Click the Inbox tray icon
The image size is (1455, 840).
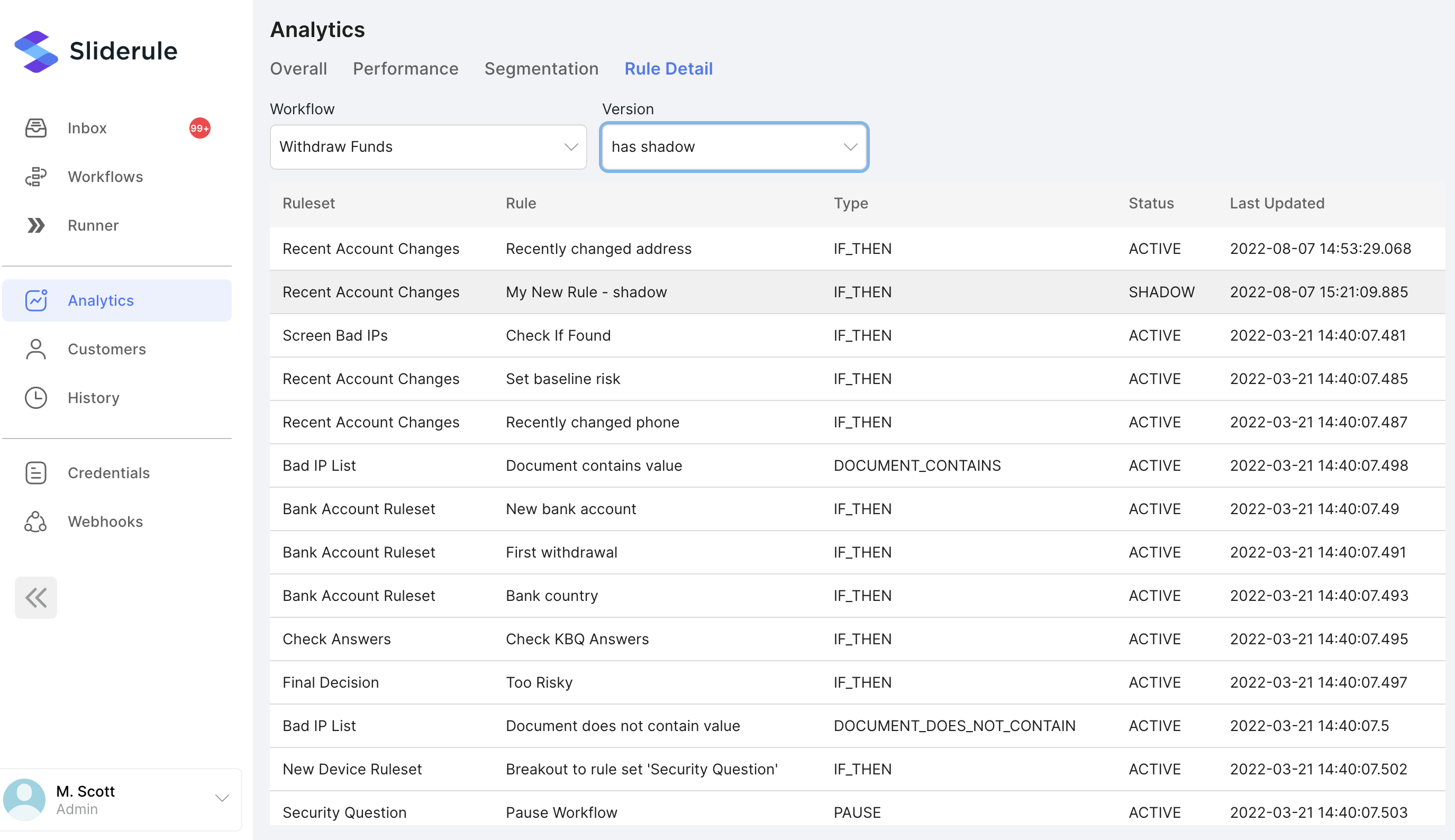tap(36, 128)
